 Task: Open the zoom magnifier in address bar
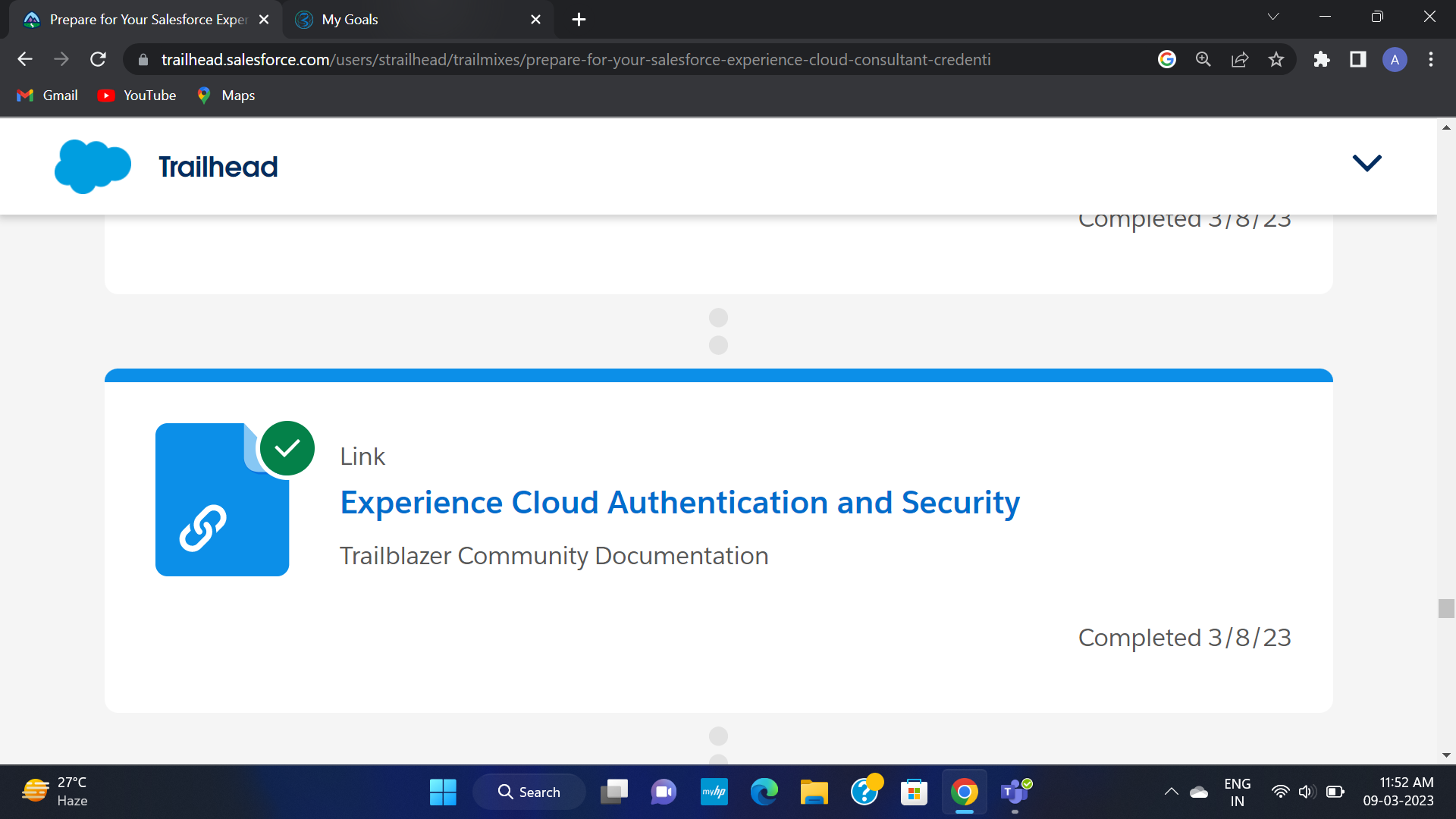tap(1203, 59)
